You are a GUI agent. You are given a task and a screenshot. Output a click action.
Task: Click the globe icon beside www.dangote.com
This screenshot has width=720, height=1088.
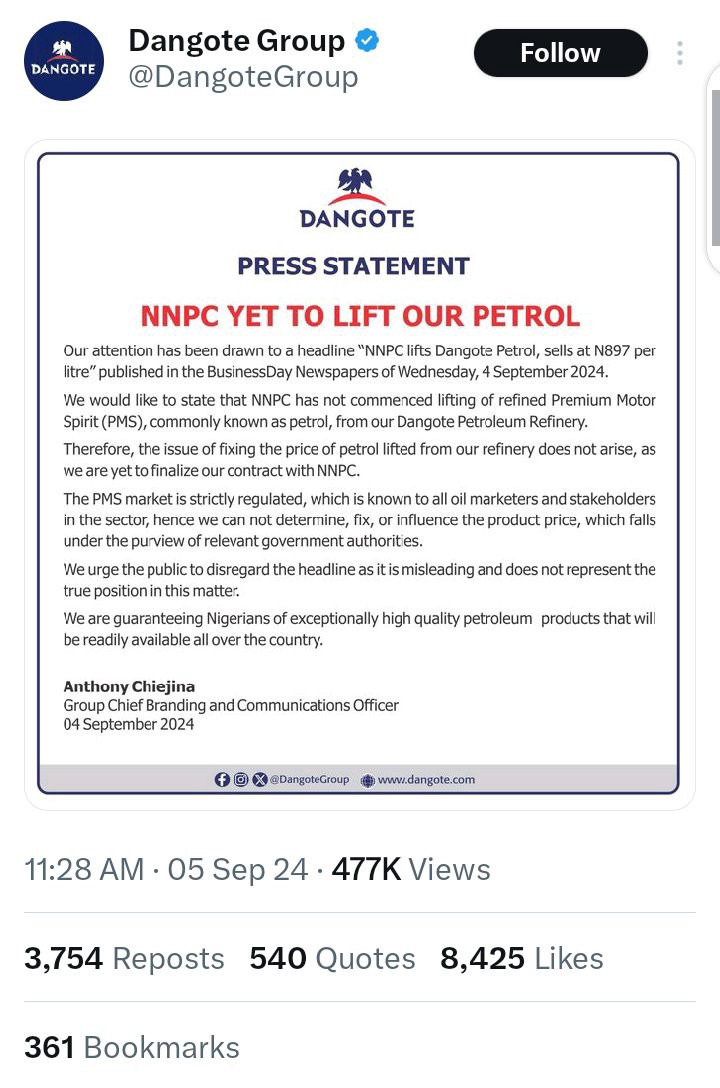(x=368, y=780)
